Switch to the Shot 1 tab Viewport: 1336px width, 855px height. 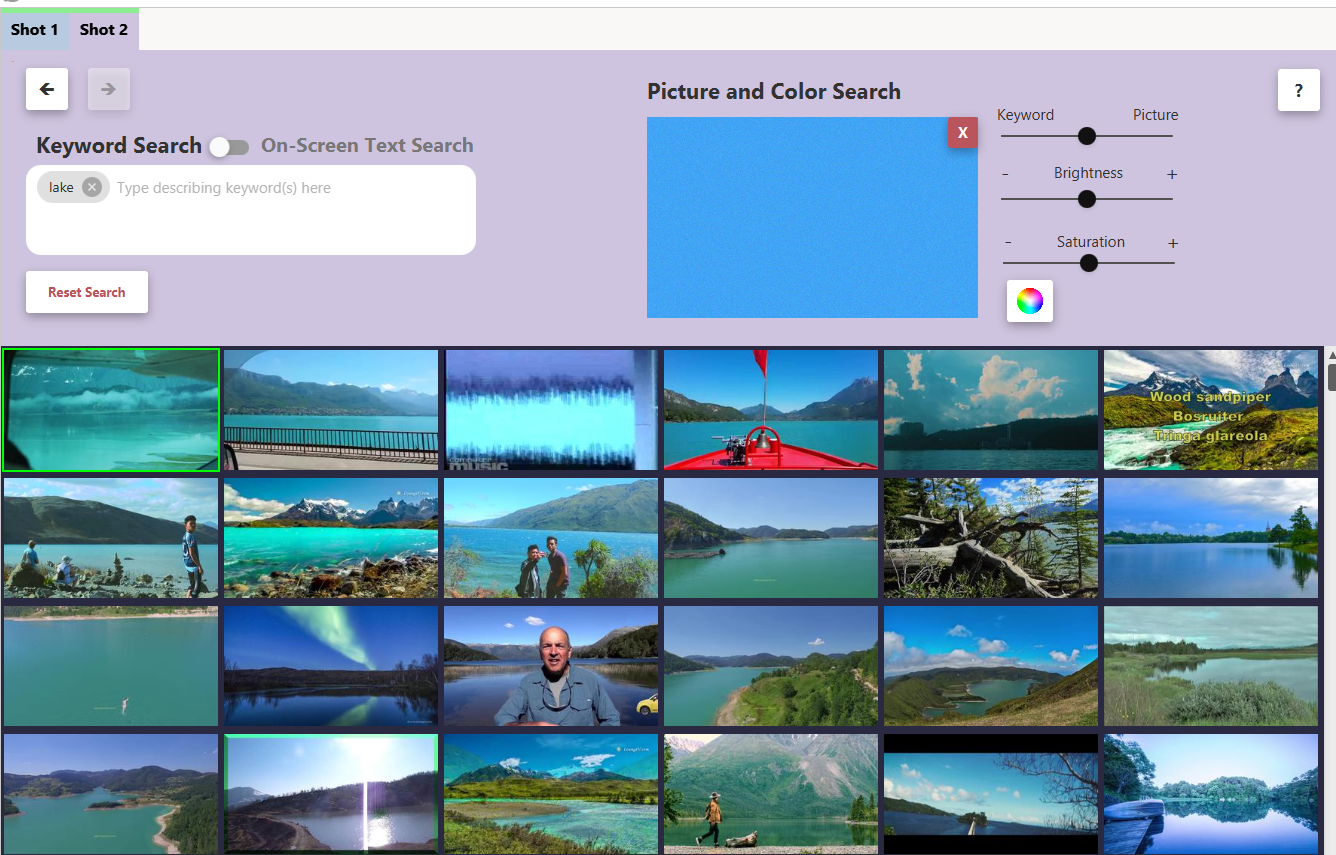pos(35,30)
